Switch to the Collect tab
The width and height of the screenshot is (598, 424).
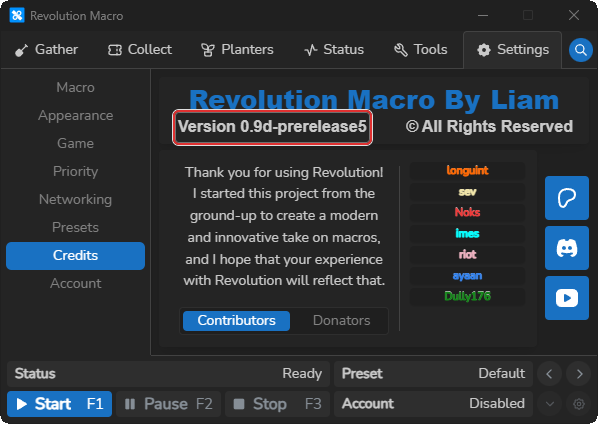(x=140, y=50)
